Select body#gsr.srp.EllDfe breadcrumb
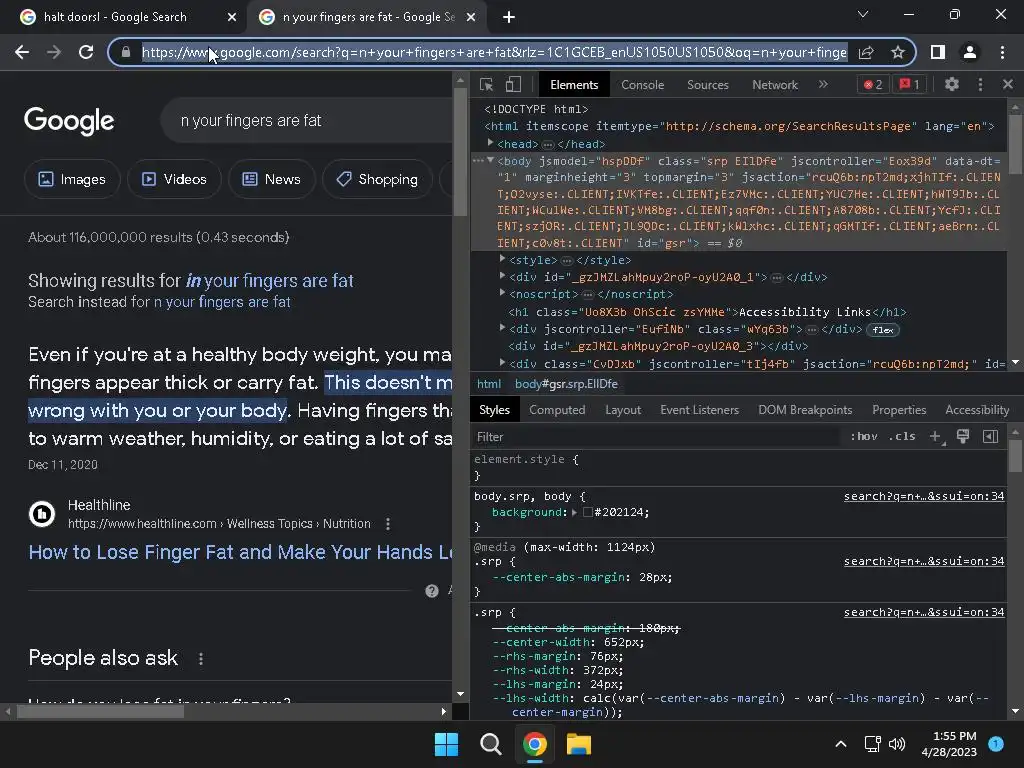 click(566, 384)
